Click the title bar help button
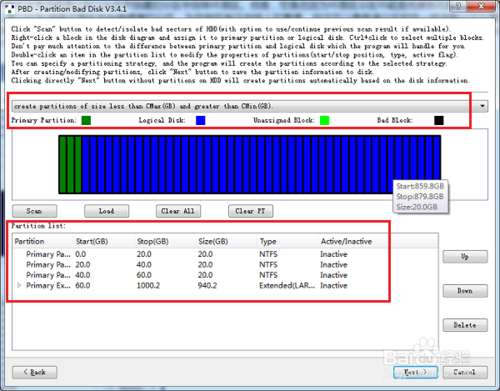This screenshot has width=500, height=391. pyautogui.click(x=458, y=6)
